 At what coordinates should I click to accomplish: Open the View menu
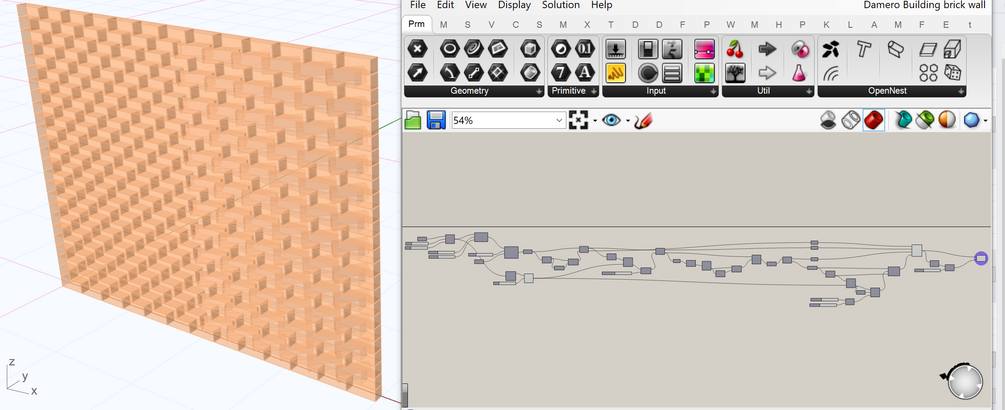tap(476, 5)
